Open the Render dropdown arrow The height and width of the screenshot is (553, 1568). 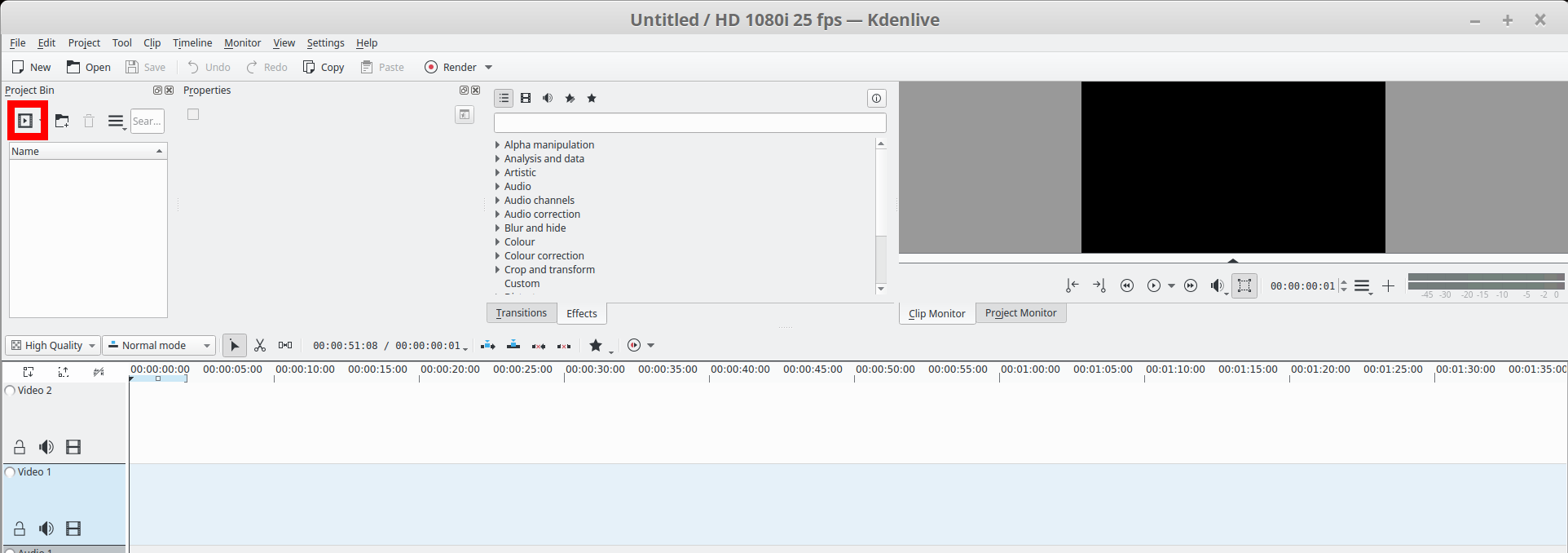click(489, 68)
